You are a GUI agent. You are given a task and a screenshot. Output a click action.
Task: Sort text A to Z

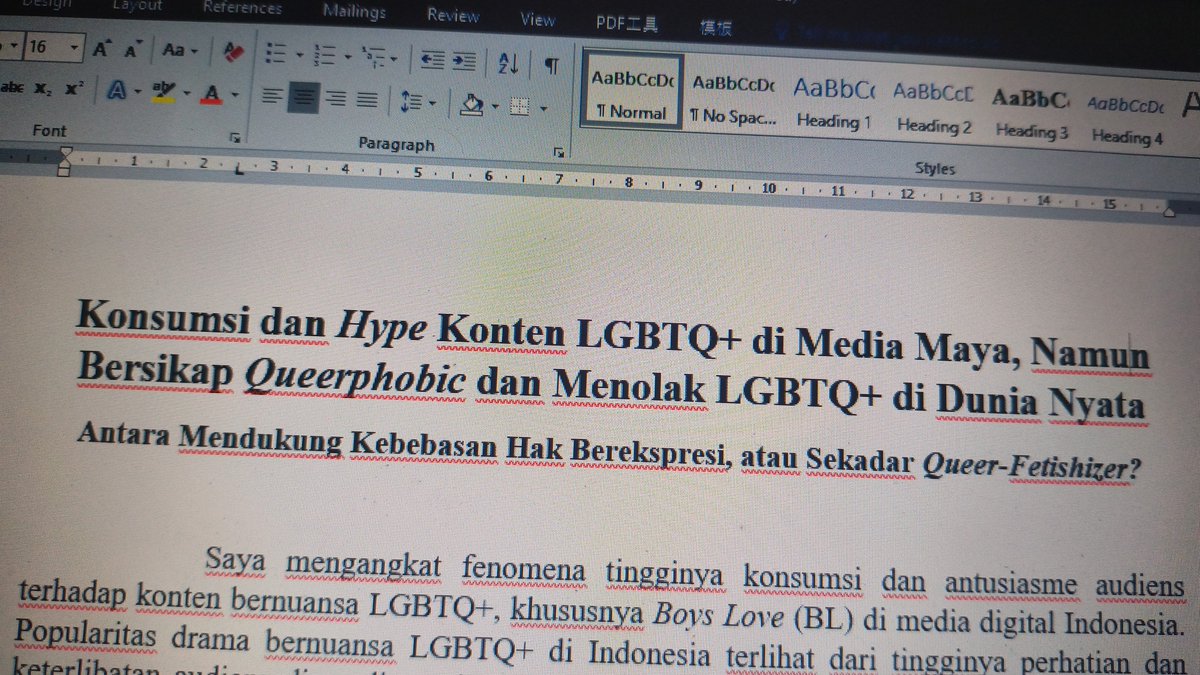(508, 64)
